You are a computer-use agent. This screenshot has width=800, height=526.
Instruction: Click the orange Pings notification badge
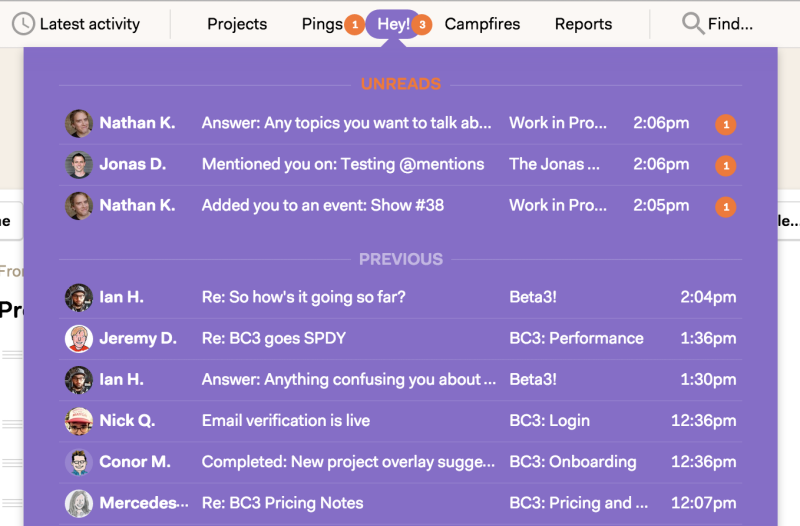click(x=354, y=25)
